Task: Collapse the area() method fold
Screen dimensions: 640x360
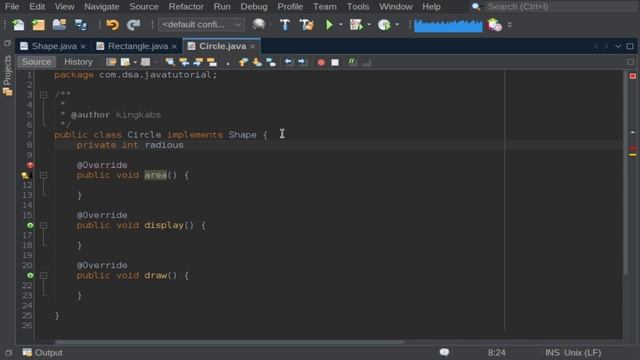Action: (43, 175)
